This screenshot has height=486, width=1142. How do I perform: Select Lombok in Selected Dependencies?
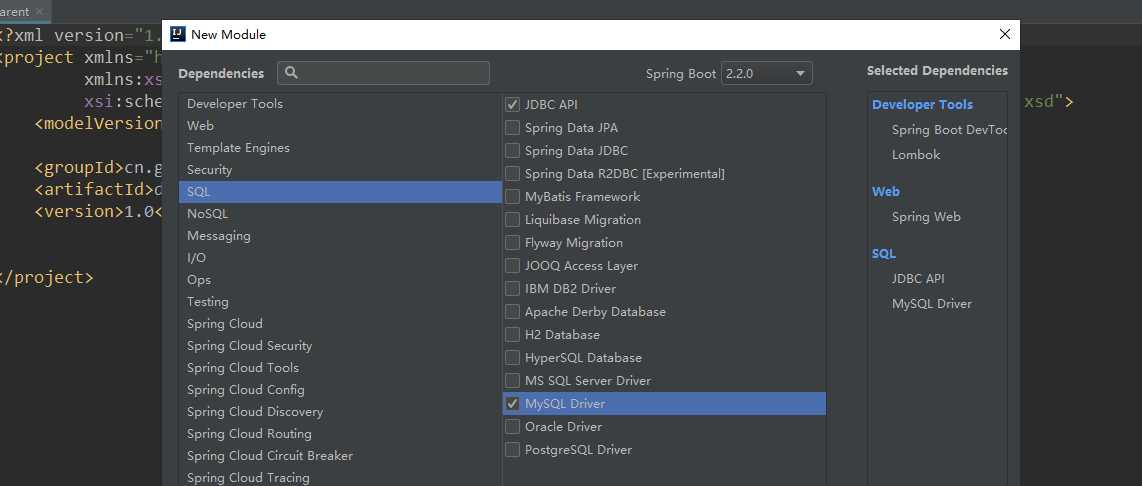(x=915, y=154)
